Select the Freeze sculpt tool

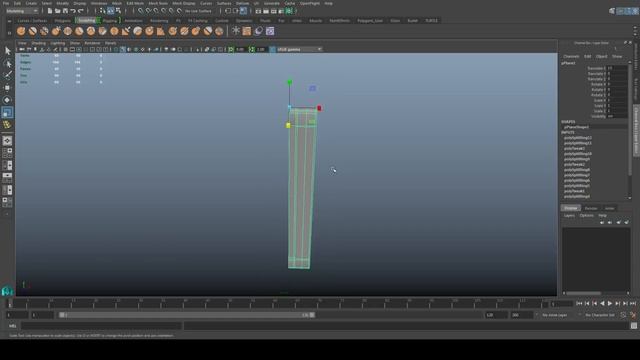coord(219,31)
